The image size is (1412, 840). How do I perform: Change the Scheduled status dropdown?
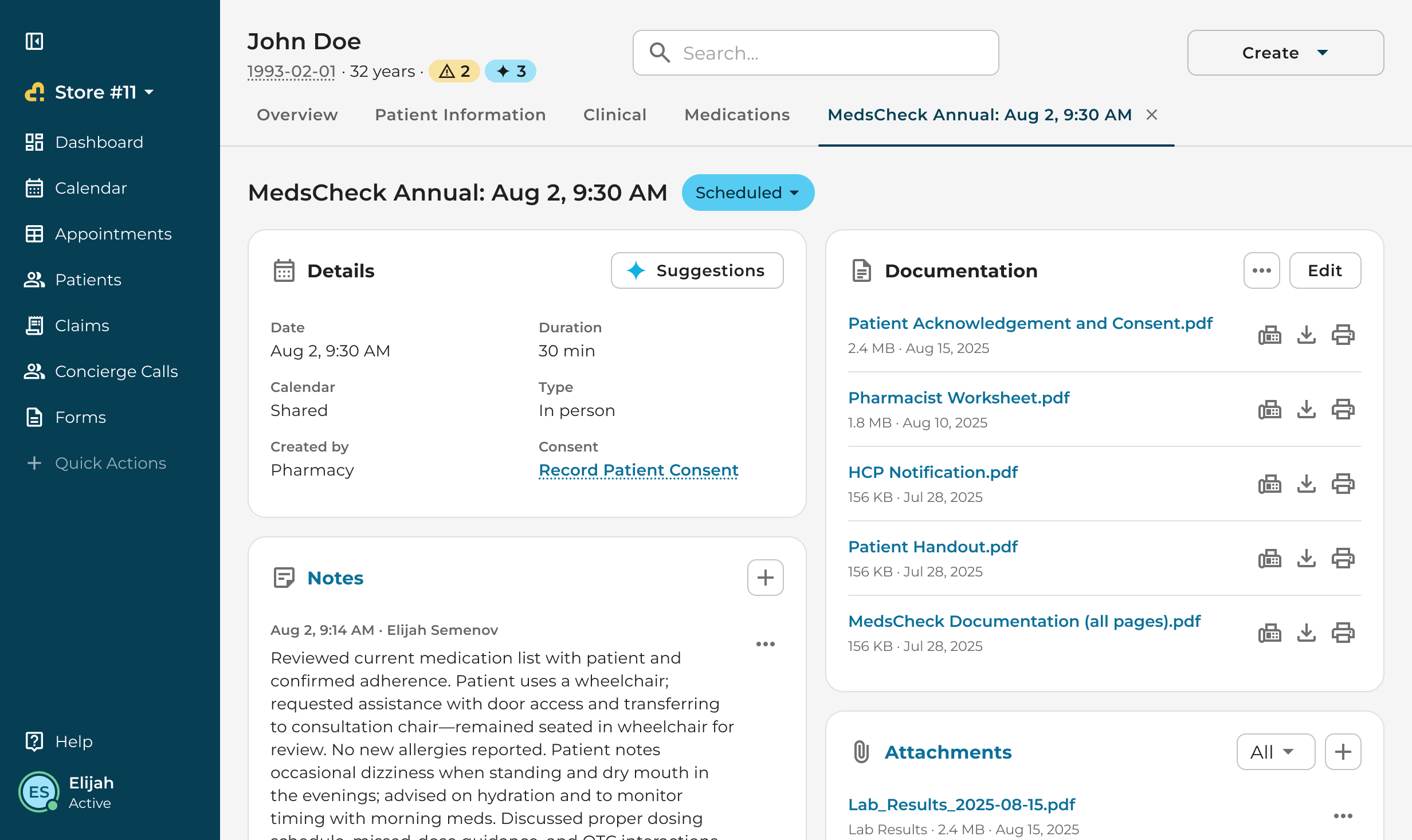click(748, 193)
